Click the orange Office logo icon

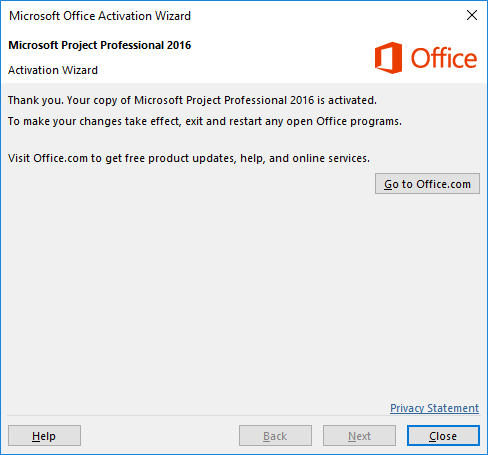(x=388, y=58)
